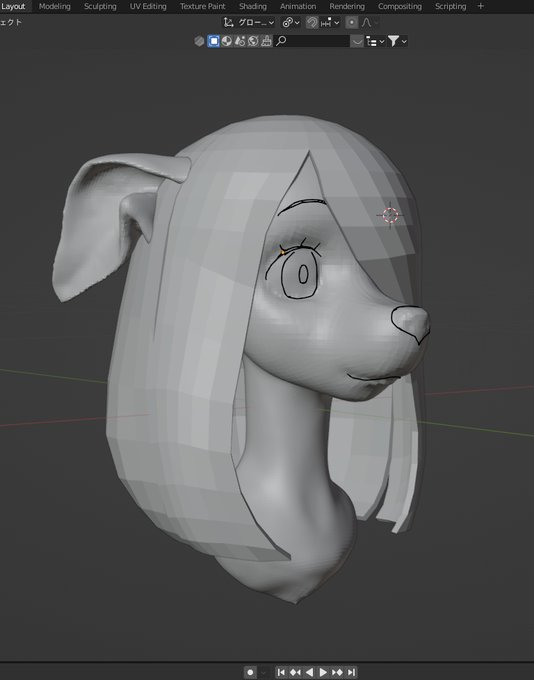Screen dimensions: 534x680
Task: Open the Modeling workspace tab
Action: pyautogui.click(x=55, y=7)
